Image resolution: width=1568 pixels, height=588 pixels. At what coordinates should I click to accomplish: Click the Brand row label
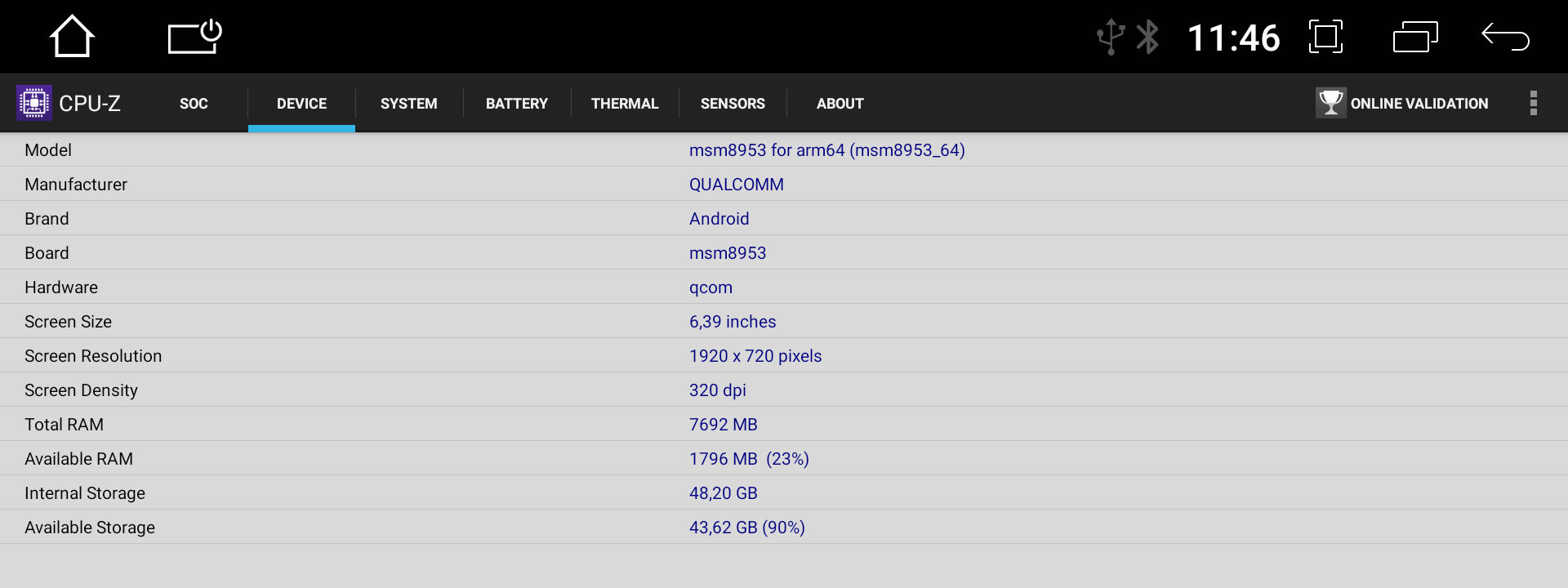[x=47, y=219]
